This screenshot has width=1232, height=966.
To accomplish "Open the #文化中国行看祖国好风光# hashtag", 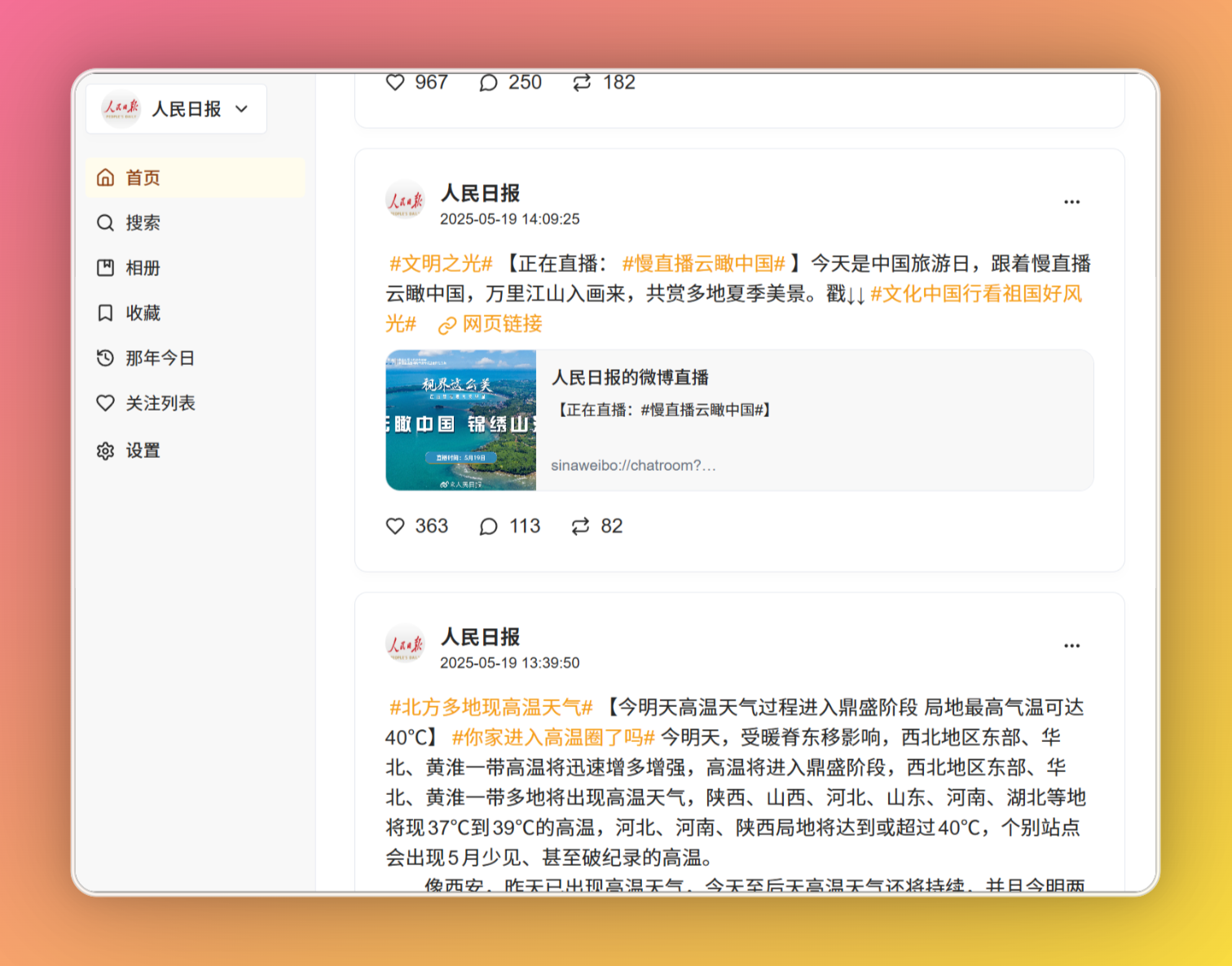I will [976, 294].
